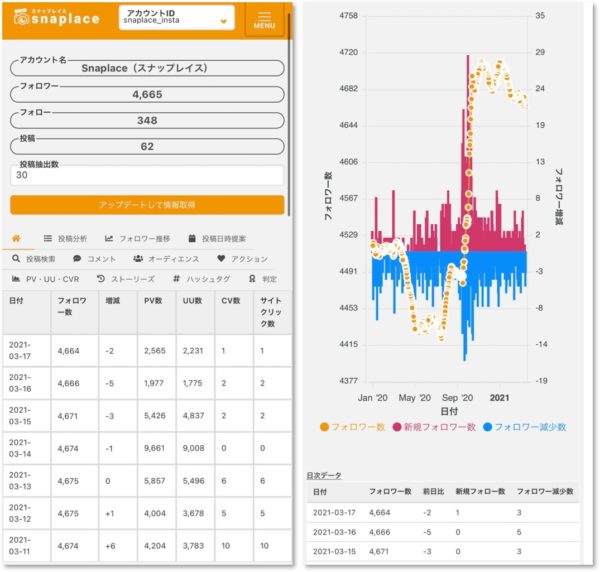Select the +6 change on 2021-03-11
600x572 pixels.
[110, 546]
